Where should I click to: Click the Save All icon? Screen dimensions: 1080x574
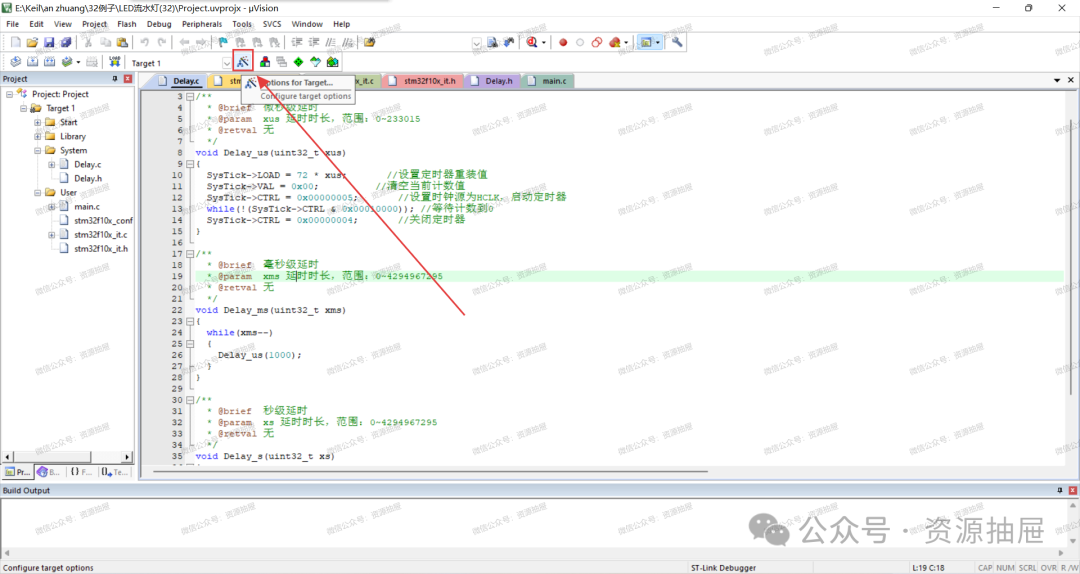65,43
